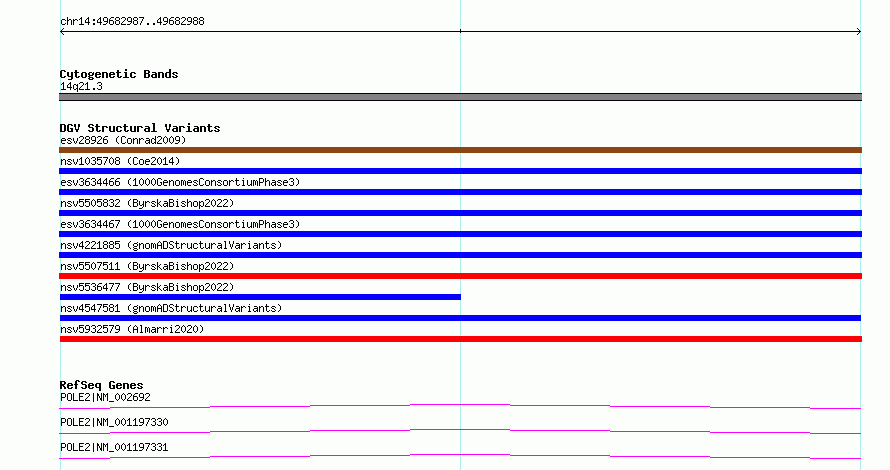Image resolution: width=890 pixels, height=470 pixels.
Task: Open nsv5536477 (ByrskaBishop2022) variant label
Action: tap(147, 287)
